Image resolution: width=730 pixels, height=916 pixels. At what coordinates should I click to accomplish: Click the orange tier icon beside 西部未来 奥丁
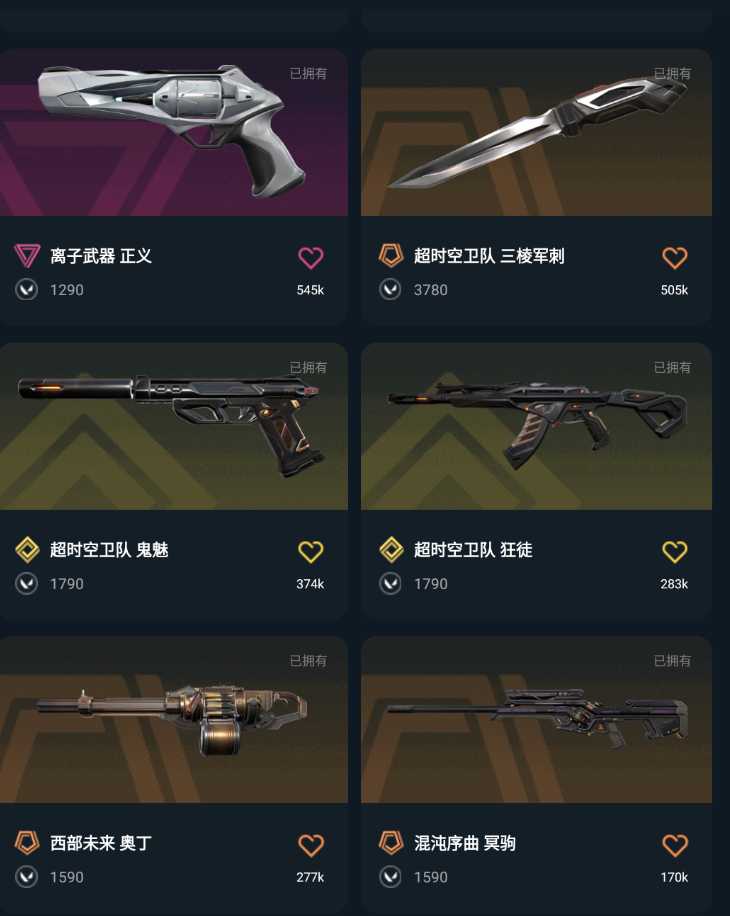click(x=27, y=843)
